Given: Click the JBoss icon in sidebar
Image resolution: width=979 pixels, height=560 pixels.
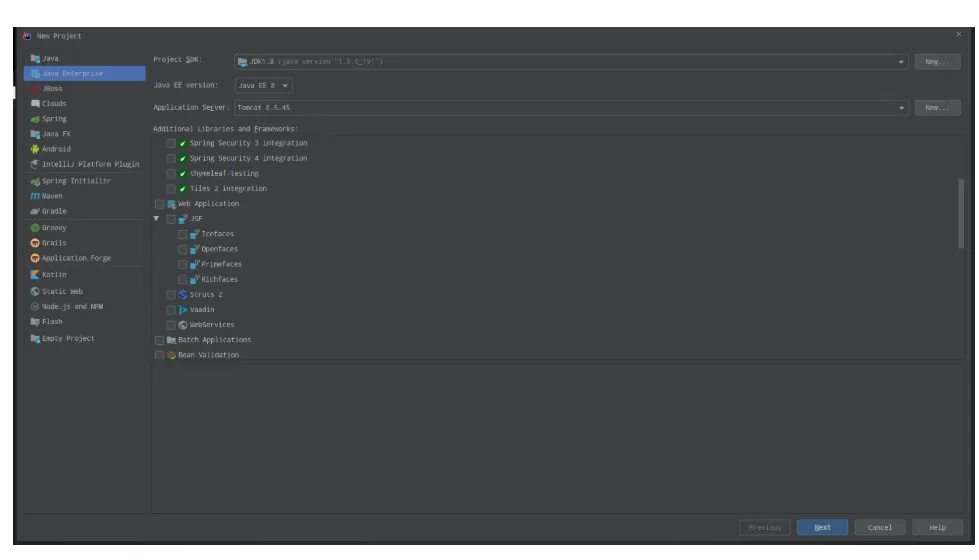Looking at the screenshot, I should point(35,89).
